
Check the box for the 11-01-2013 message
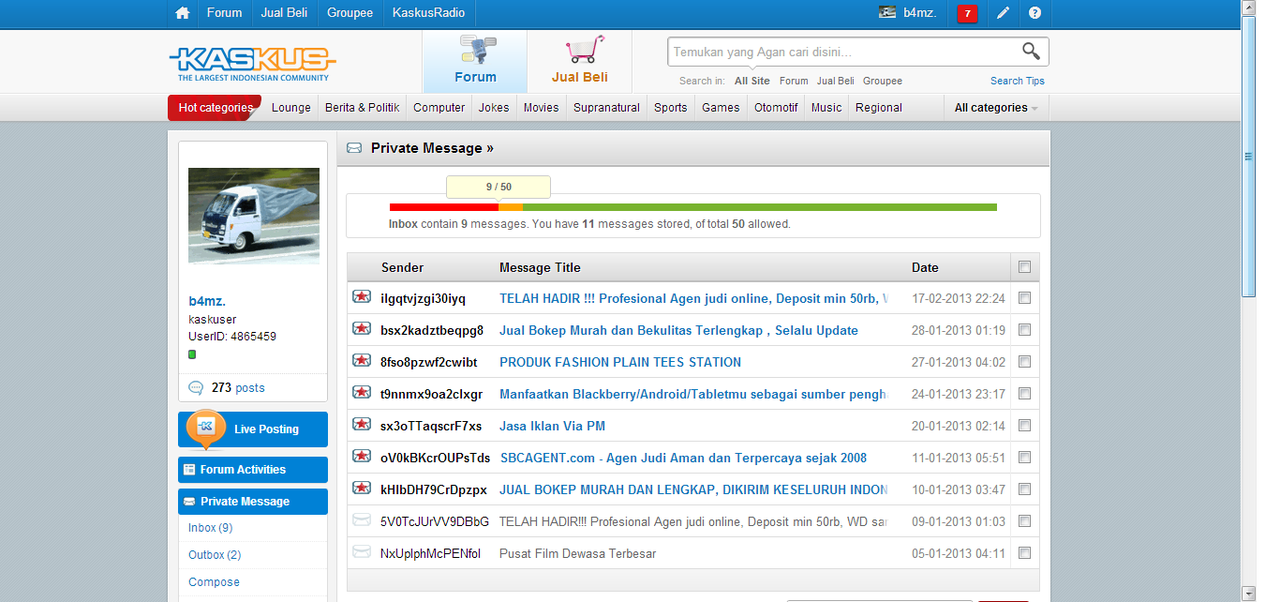(x=1024, y=458)
